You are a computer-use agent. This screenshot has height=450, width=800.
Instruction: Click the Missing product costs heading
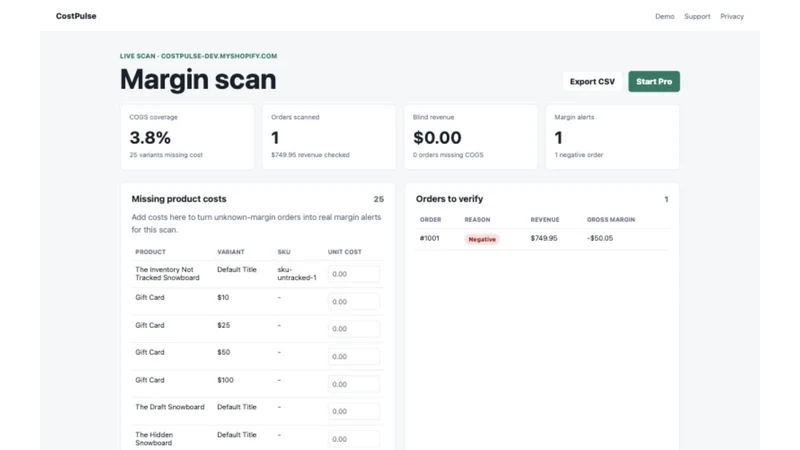(x=179, y=199)
